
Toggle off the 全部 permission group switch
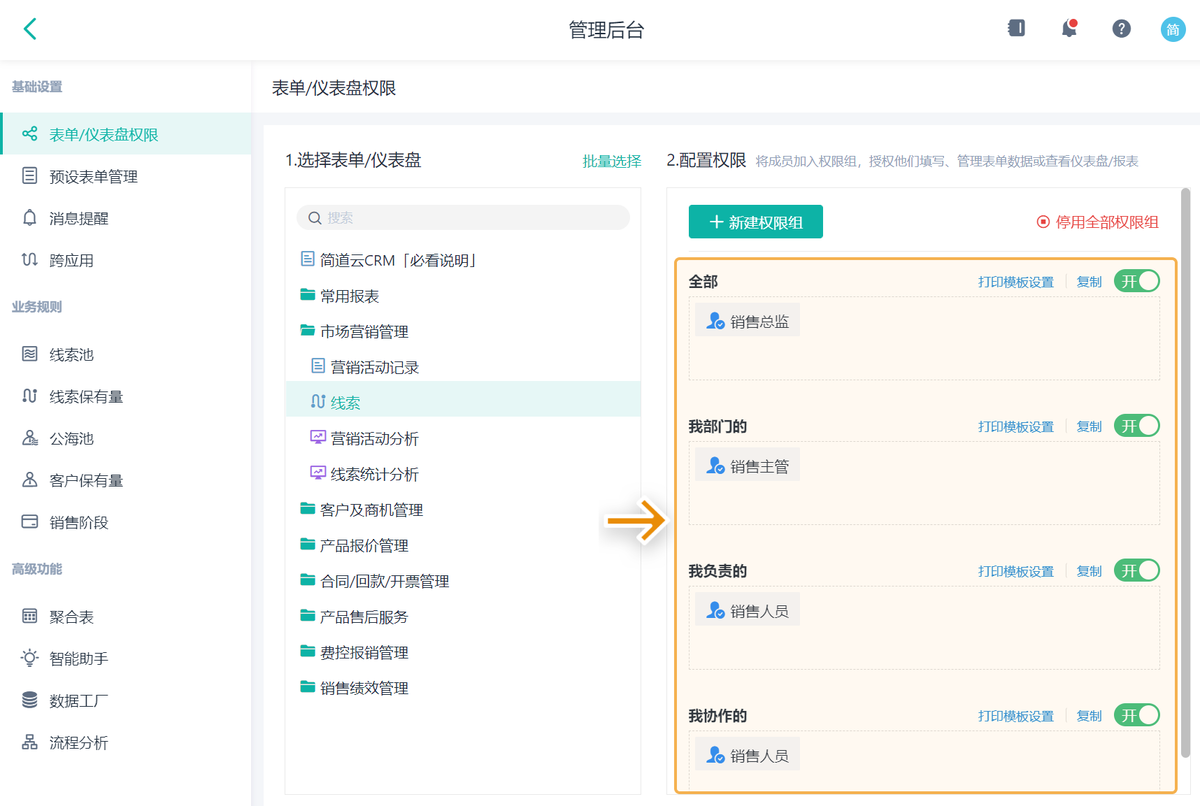(x=1137, y=281)
